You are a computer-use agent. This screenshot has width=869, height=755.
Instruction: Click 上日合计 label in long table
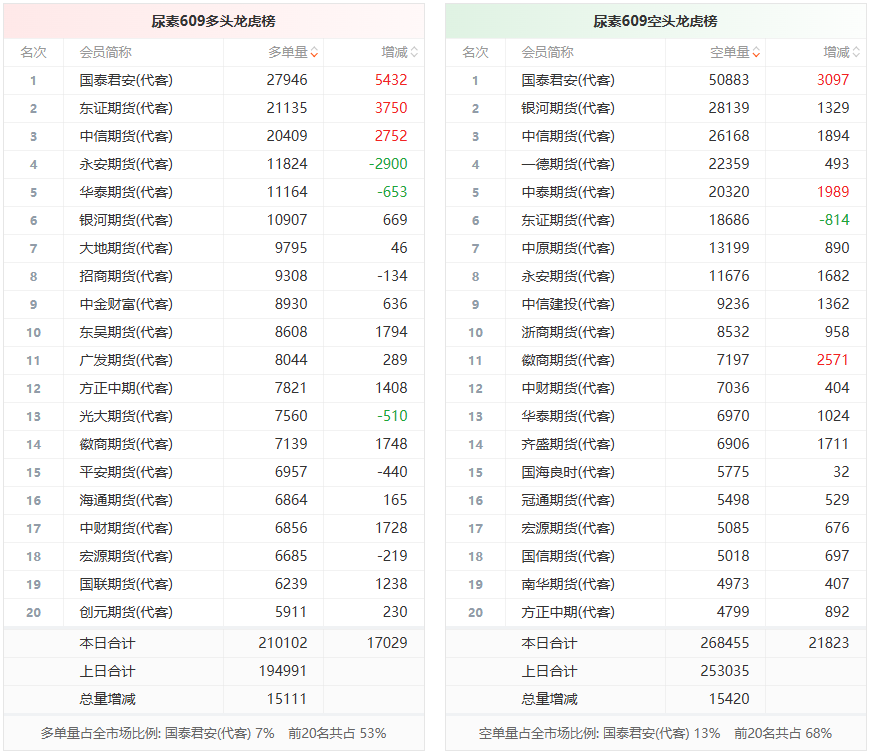click(108, 672)
